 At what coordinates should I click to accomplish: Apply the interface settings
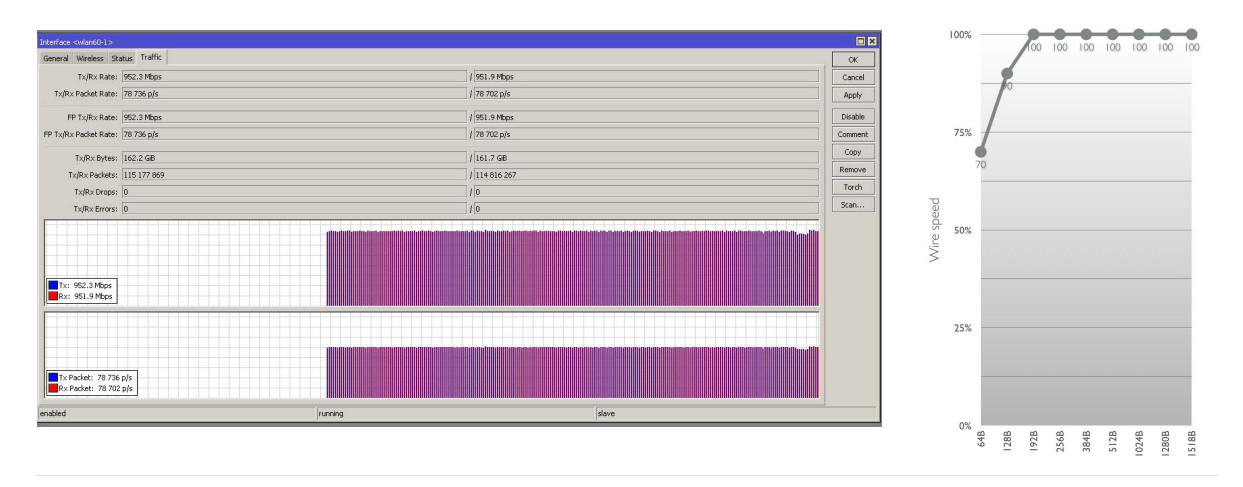click(852, 95)
